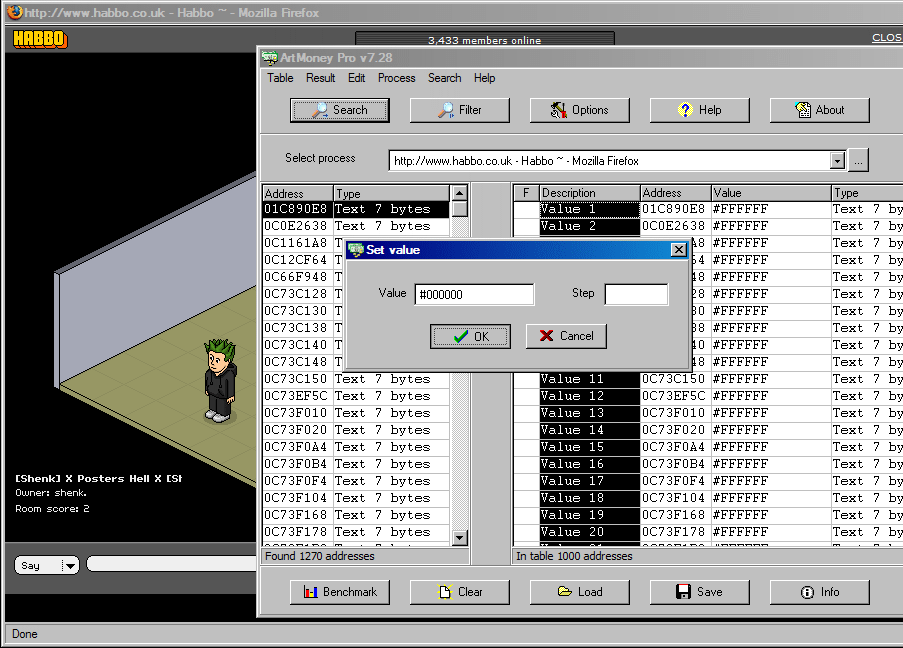Open the Table menu
Viewport: 903px width, 648px height.
point(280,78)
